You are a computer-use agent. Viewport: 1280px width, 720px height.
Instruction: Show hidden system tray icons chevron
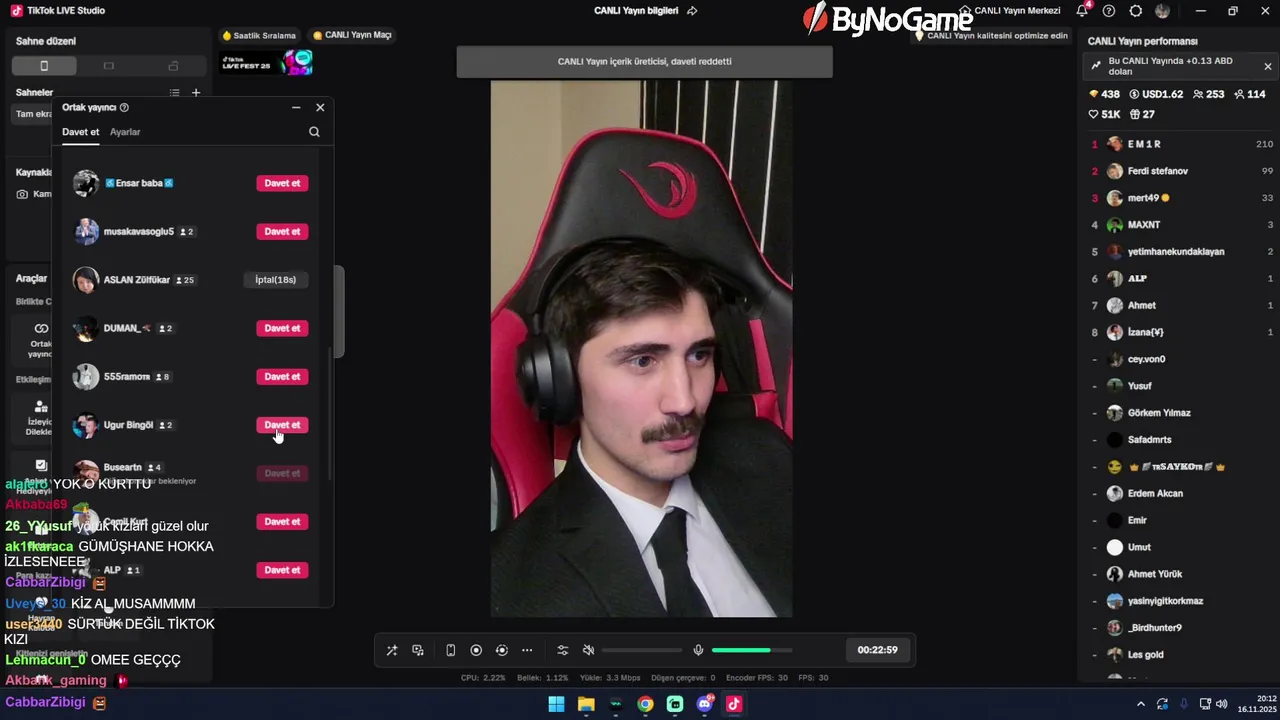1141,704
